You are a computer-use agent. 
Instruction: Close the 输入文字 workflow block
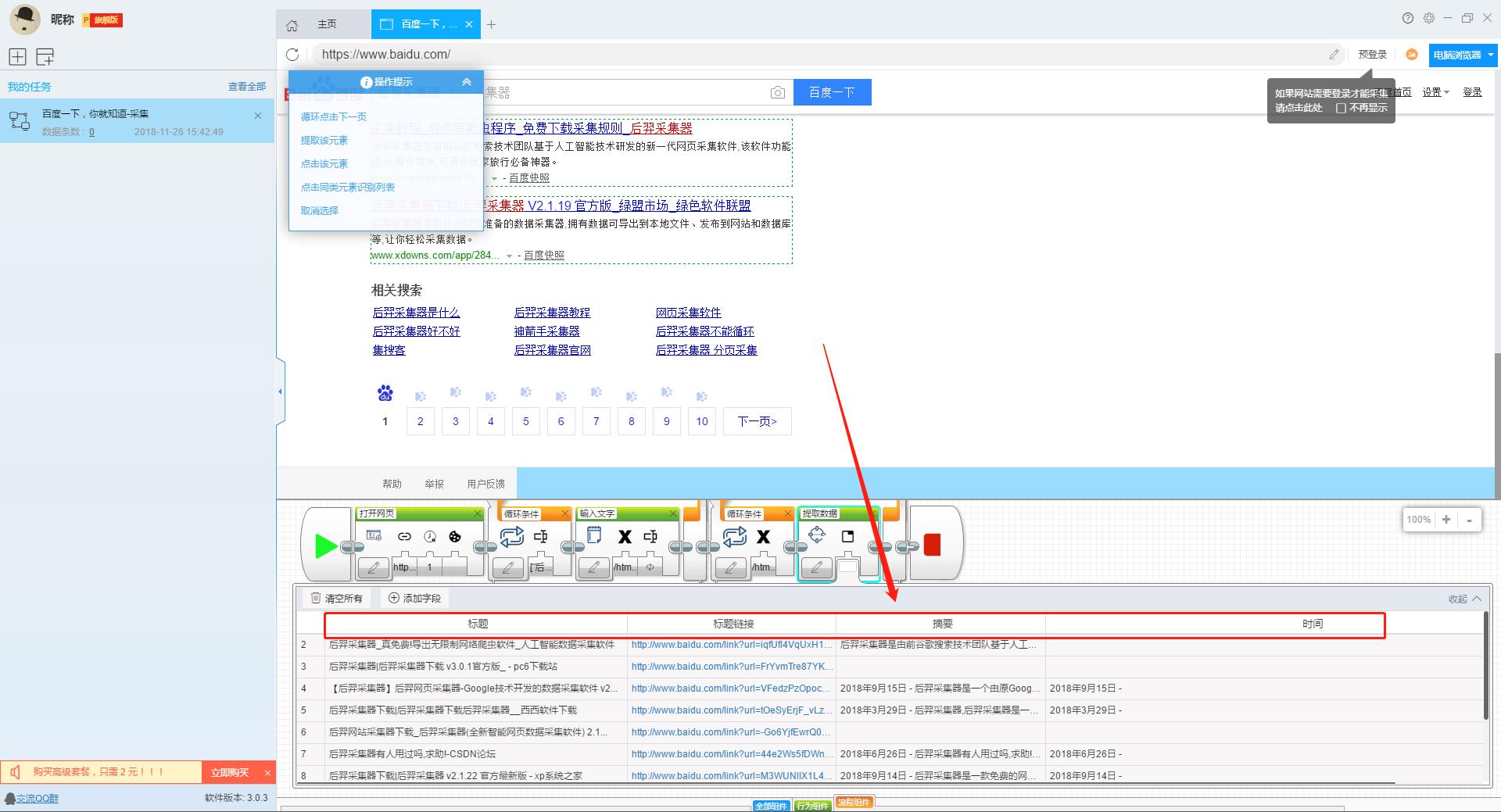(x=673, y=513)
